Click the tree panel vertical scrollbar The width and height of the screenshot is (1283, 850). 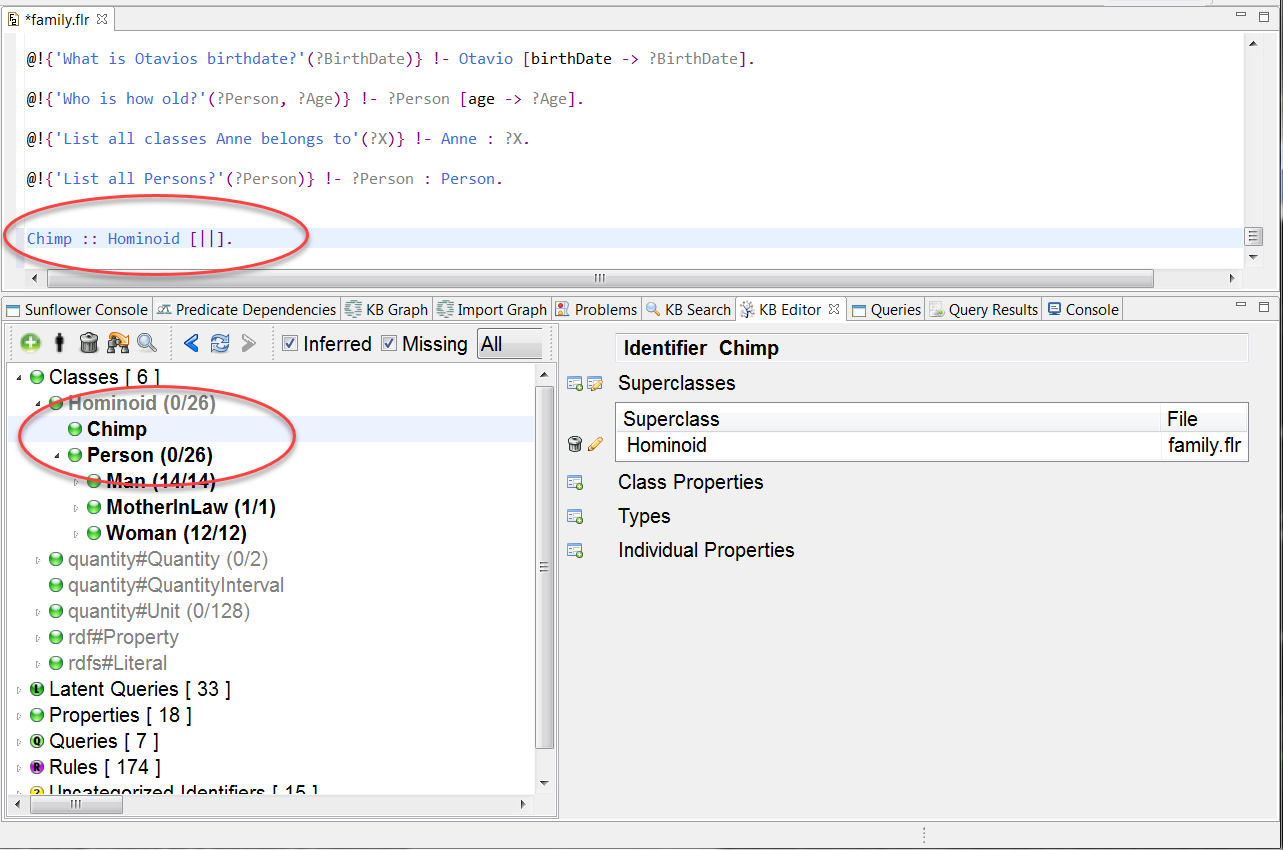pos(545,567)
